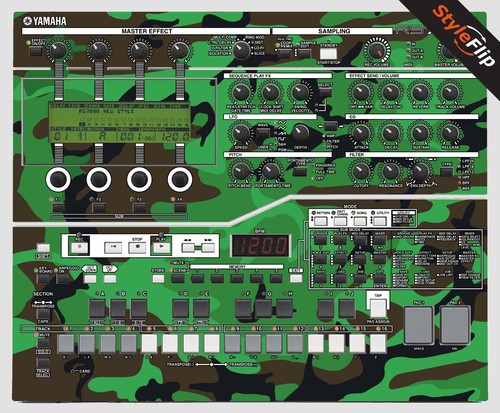This screenshot has width=500, height=413.
Task: Select PATTERN mode
Action: (321, 221)
